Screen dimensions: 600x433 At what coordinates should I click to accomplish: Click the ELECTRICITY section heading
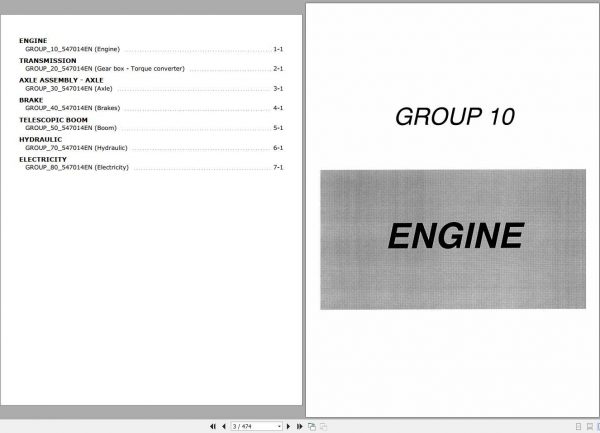point(43,160)
